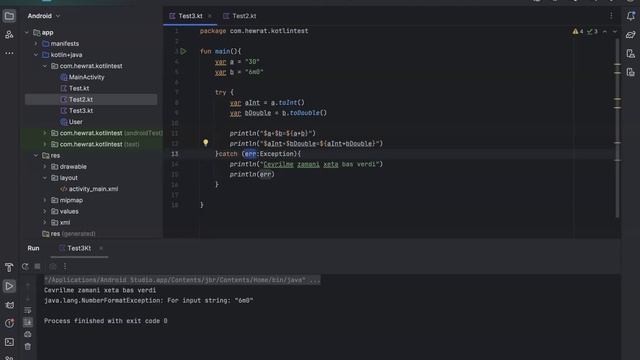640x360 pixels.
Task: Close the Test3Kt run tab
Action: coord(101,248)
